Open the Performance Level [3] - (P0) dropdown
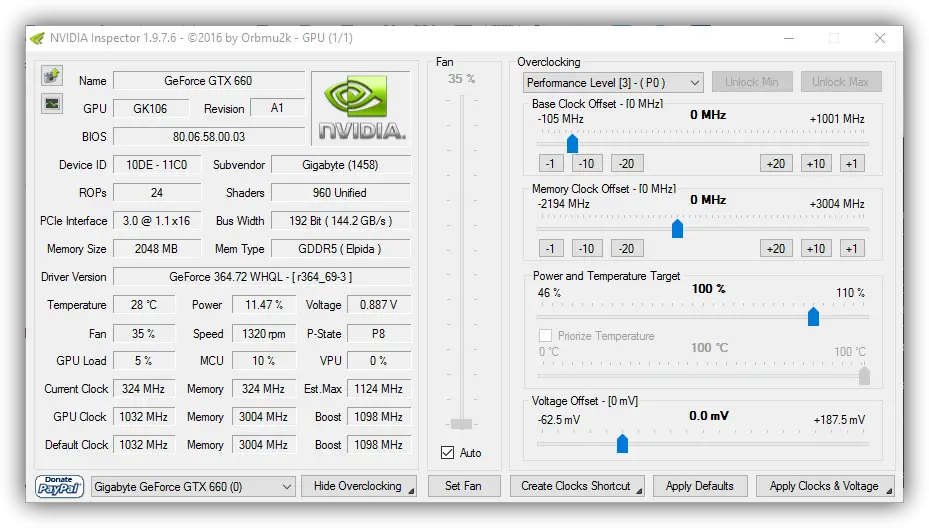Viewport: 929px width, 528px height. [613, 82]
